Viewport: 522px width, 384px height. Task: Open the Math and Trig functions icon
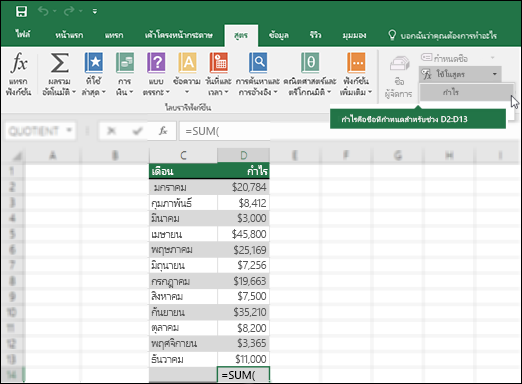310,63
